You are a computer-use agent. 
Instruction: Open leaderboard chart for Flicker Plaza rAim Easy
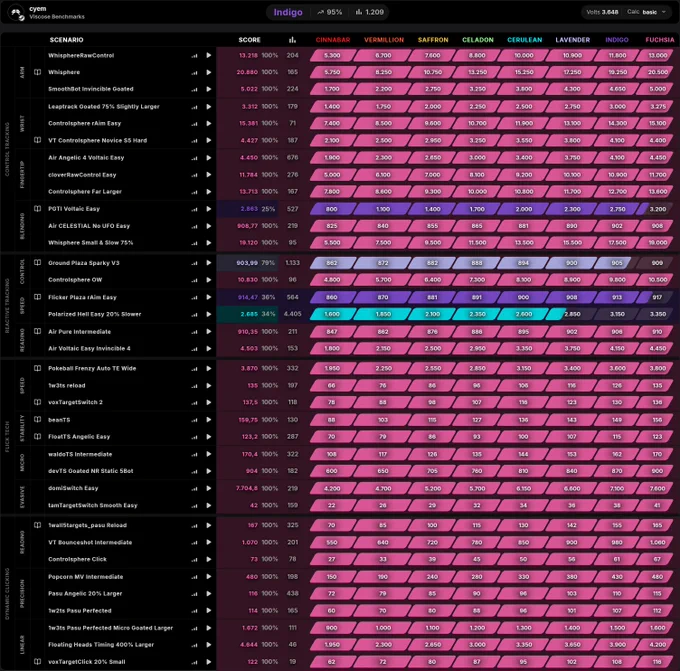(x=194, y=298)
